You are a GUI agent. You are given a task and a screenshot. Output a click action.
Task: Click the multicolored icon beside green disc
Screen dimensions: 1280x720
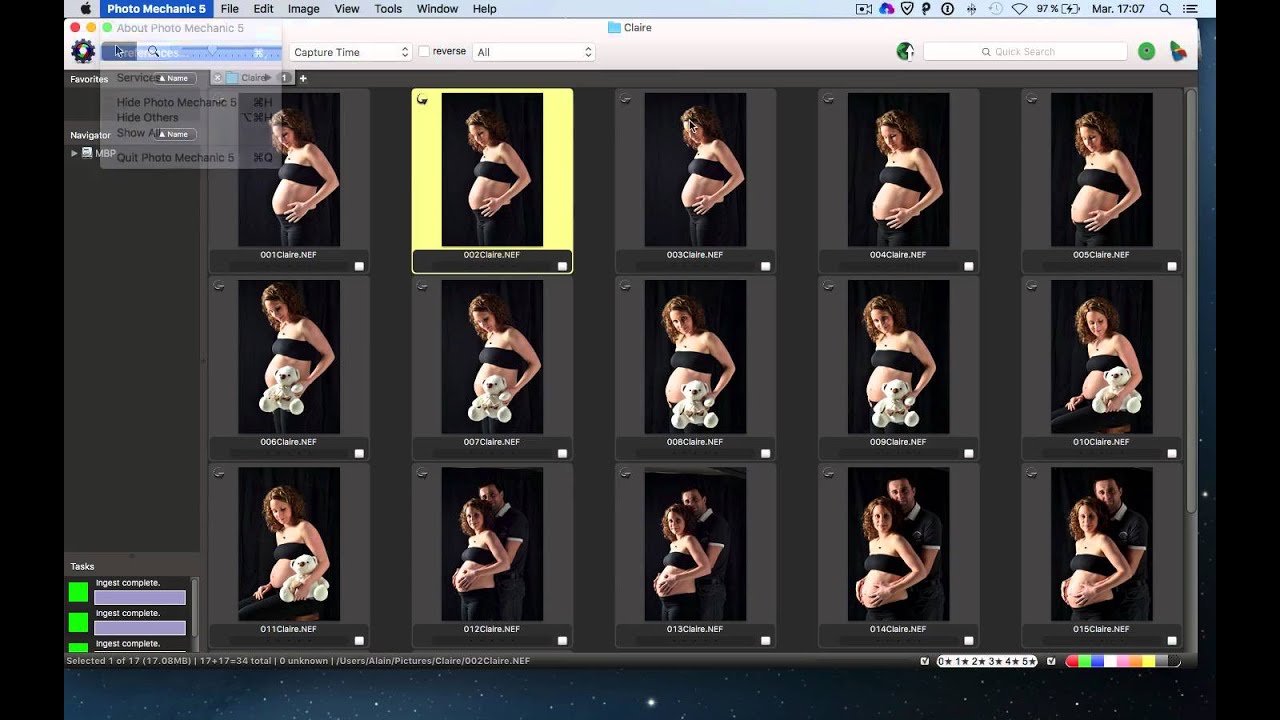(x=1179, y=51)
